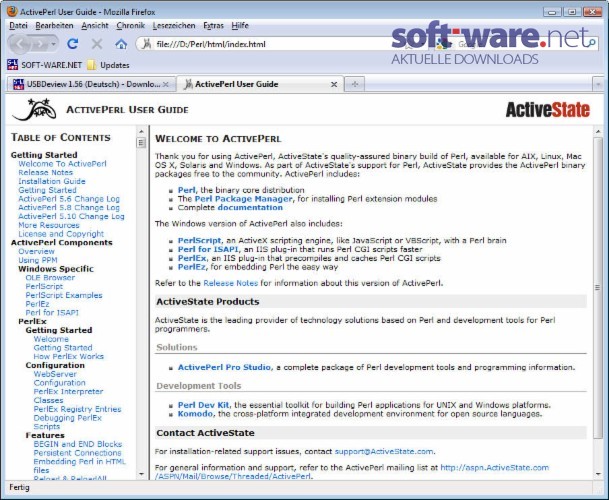Open the Lesezeichen menu
Screen dimensions: 609x500
click(174, 26)
